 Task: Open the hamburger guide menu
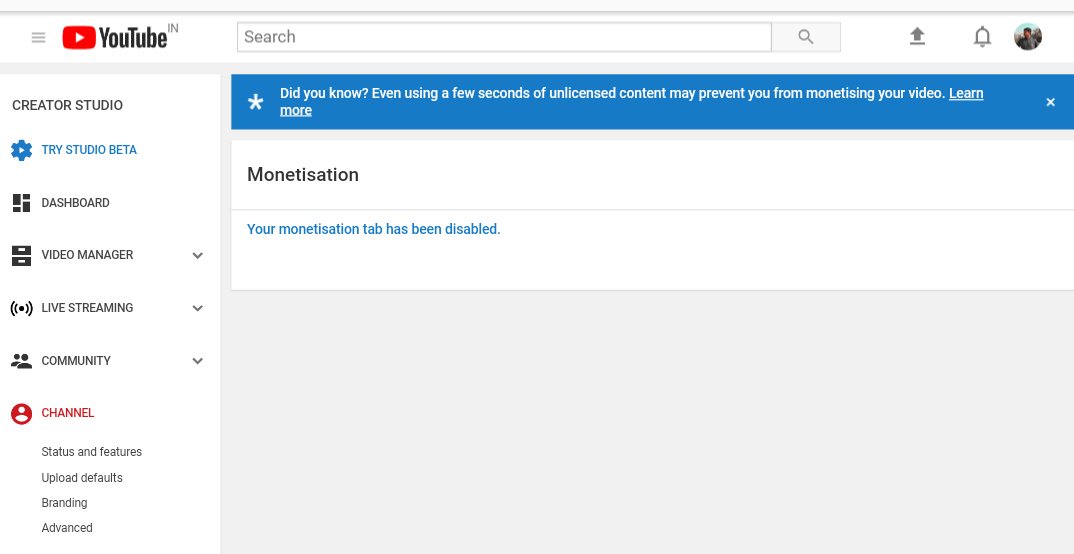point(38,38)
